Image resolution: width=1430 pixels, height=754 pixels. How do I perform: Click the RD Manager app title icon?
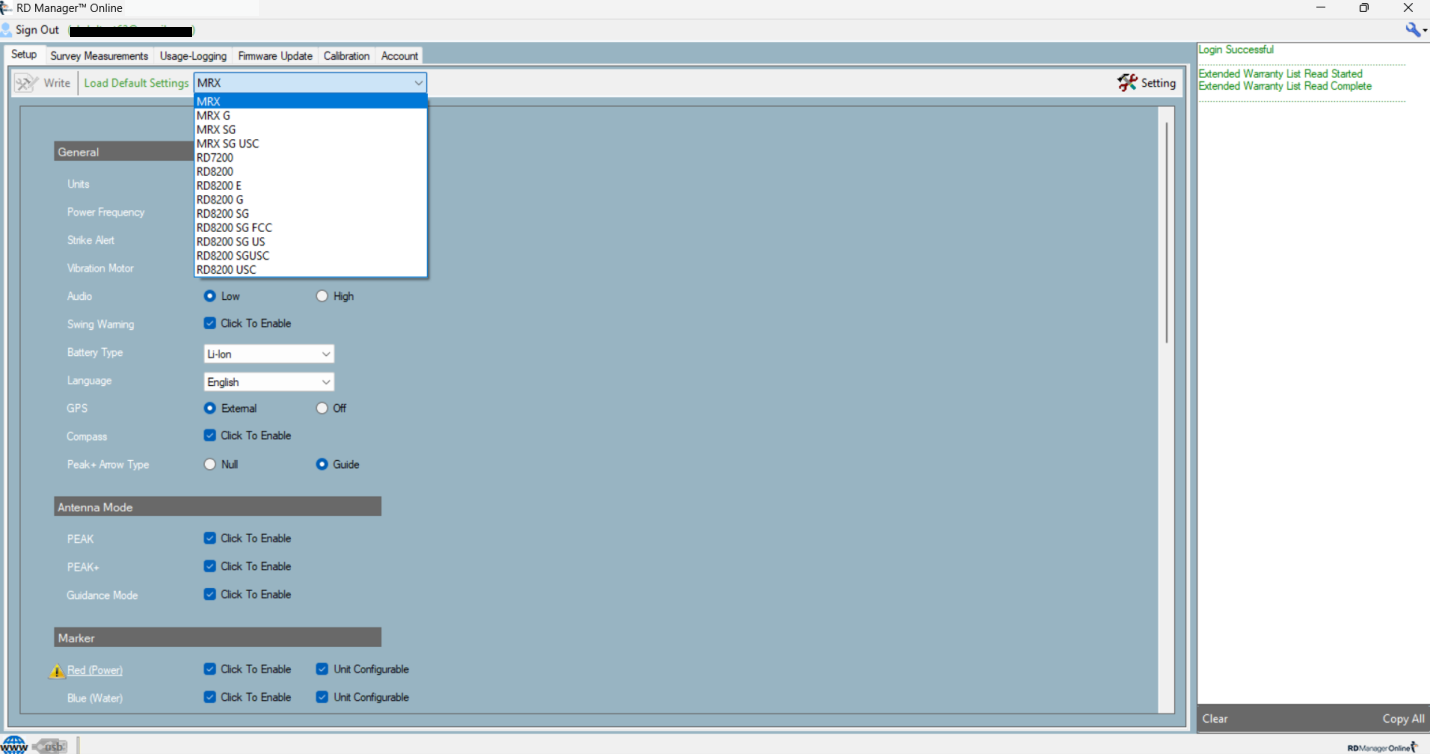(6, 8)
